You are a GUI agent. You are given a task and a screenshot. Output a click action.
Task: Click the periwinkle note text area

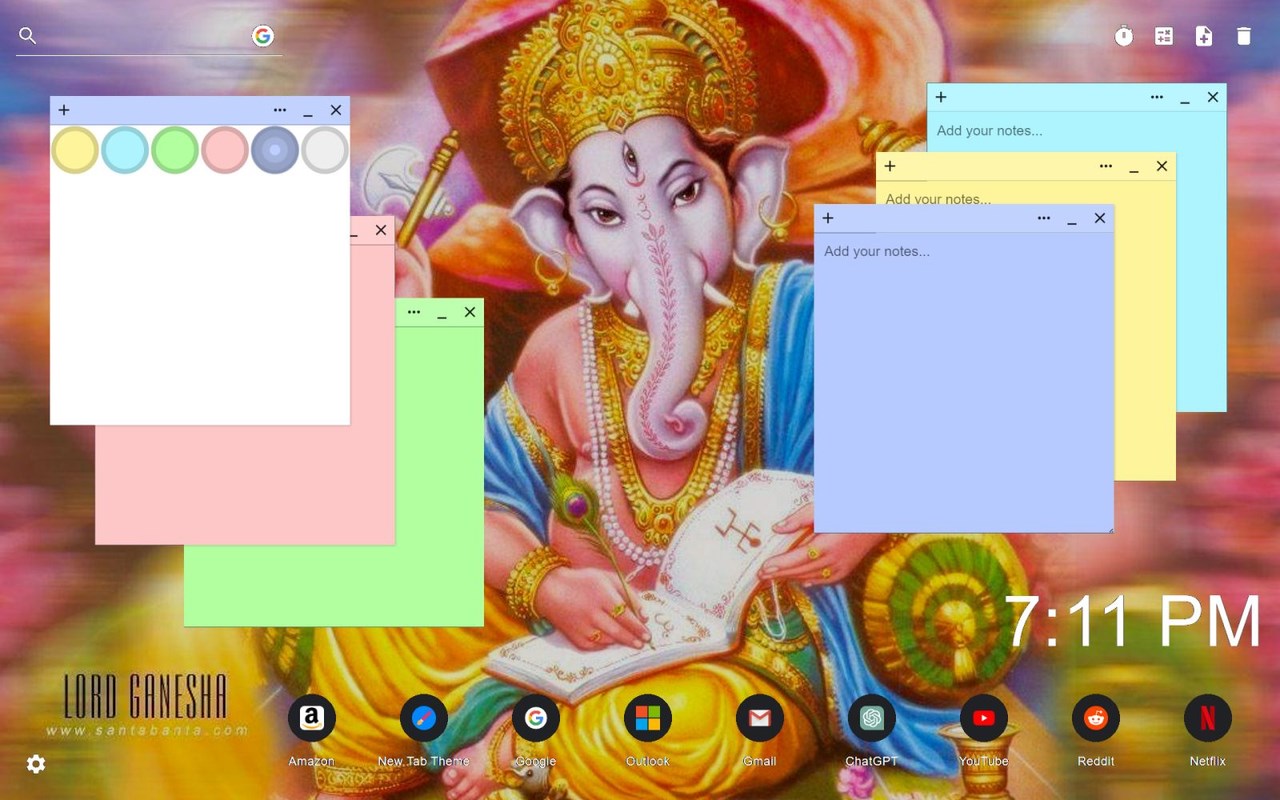[x=964, y=382]
